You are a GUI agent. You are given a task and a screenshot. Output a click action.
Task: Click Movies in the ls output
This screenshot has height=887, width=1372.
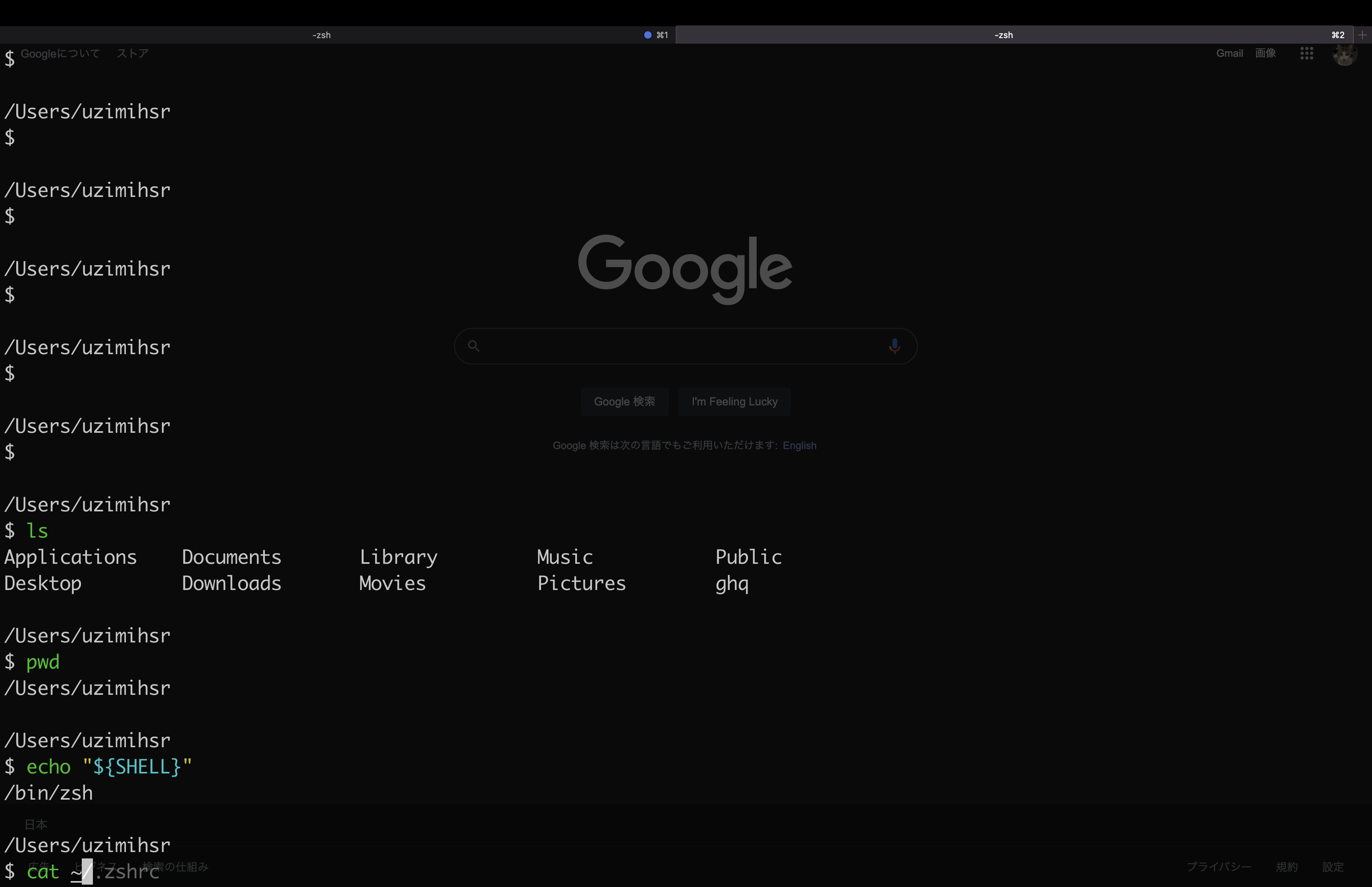(x=393, y=584)
